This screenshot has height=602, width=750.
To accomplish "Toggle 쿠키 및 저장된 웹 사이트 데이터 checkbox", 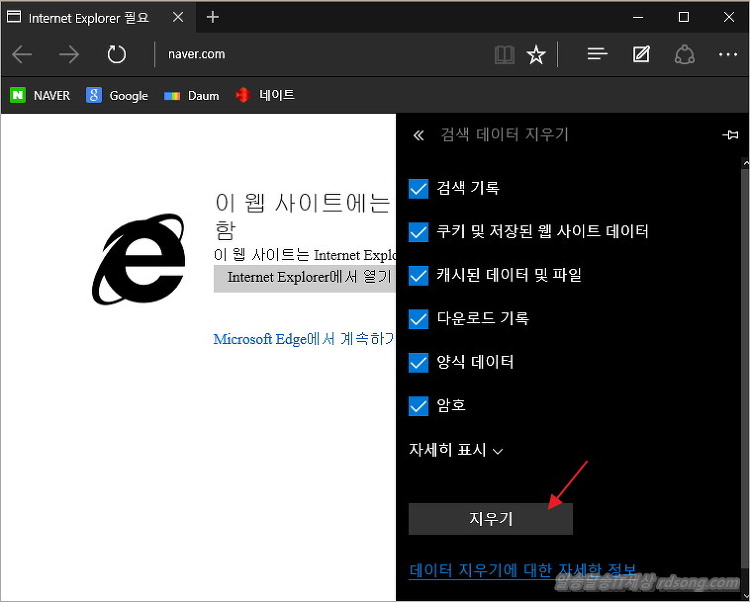I will click(x=419, y=232).
